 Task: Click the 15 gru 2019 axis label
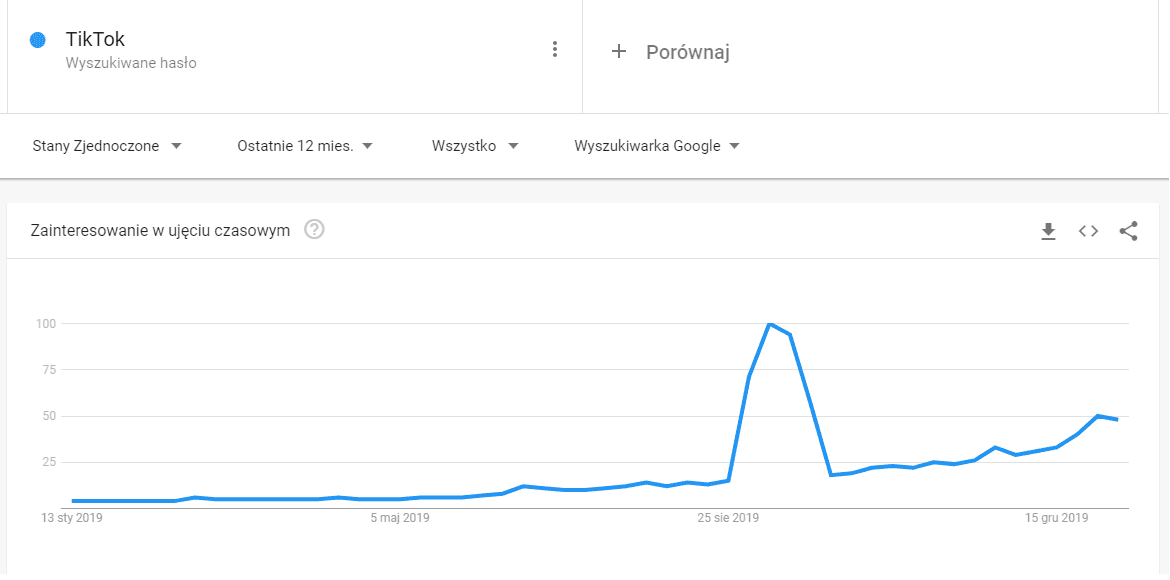coord(1057,518)
